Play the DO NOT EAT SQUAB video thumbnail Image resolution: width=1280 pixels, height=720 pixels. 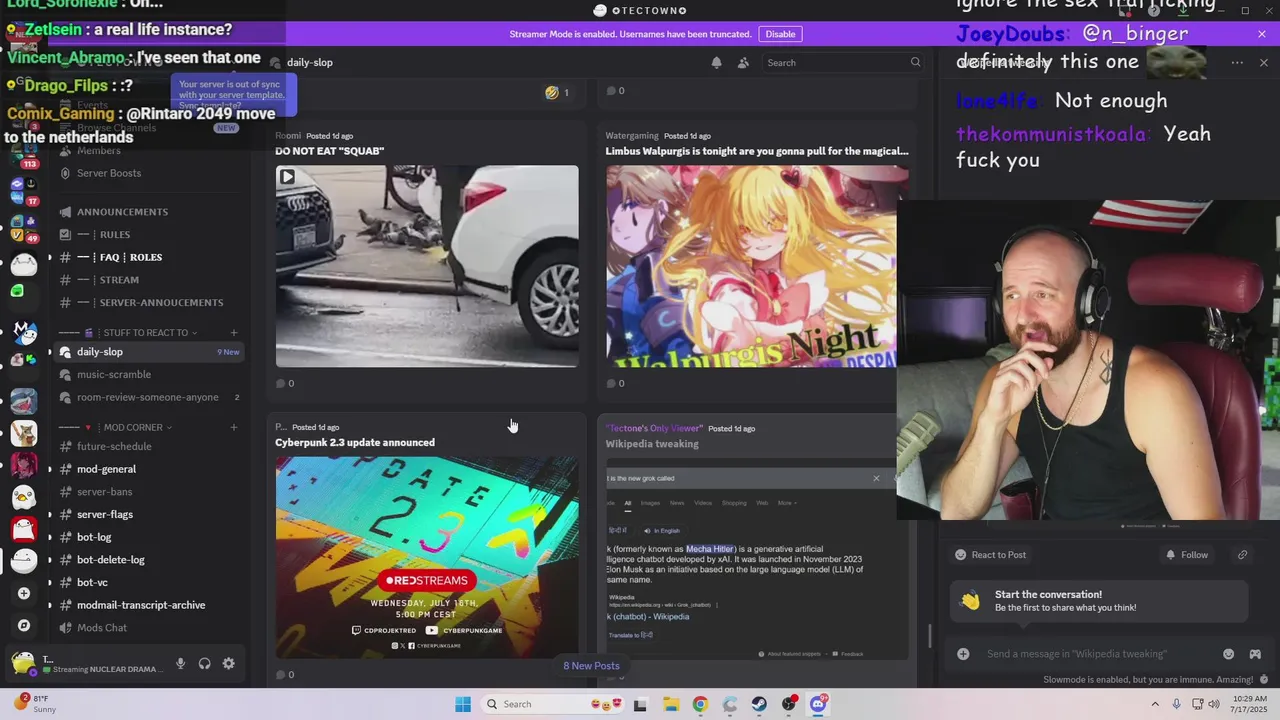(427, 266)
